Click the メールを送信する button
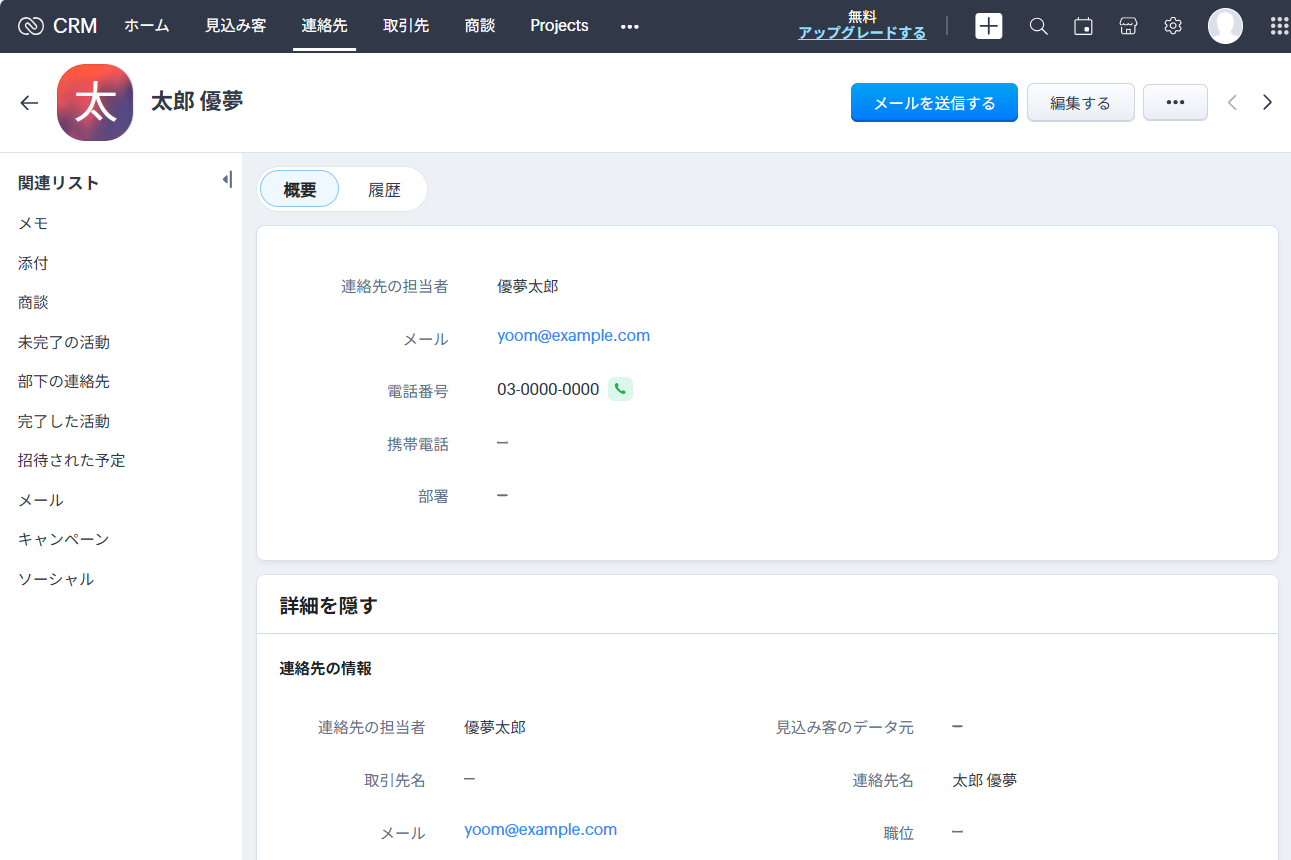 pos(934,102)
